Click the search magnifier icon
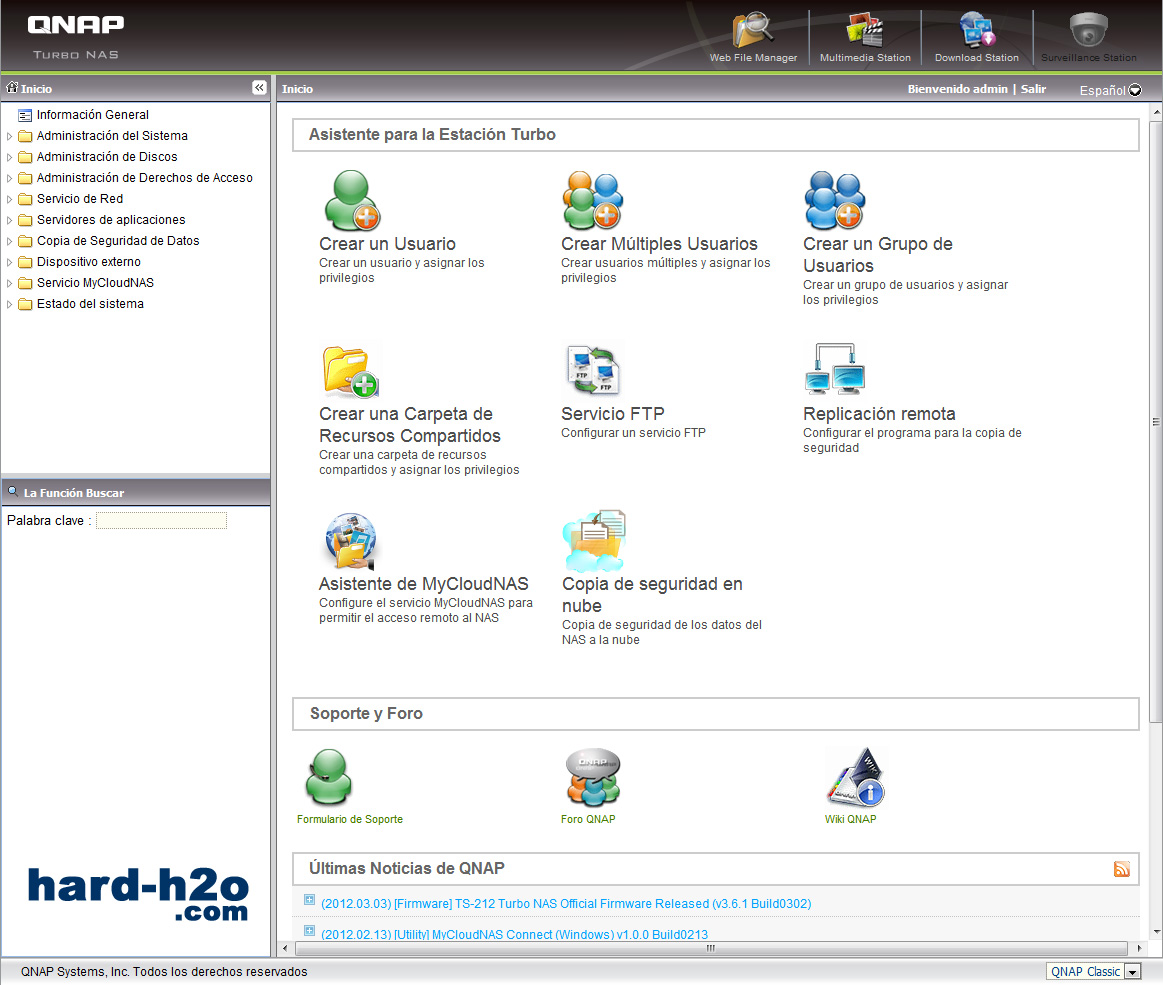The image size is (1163, 985). [13, 491]
